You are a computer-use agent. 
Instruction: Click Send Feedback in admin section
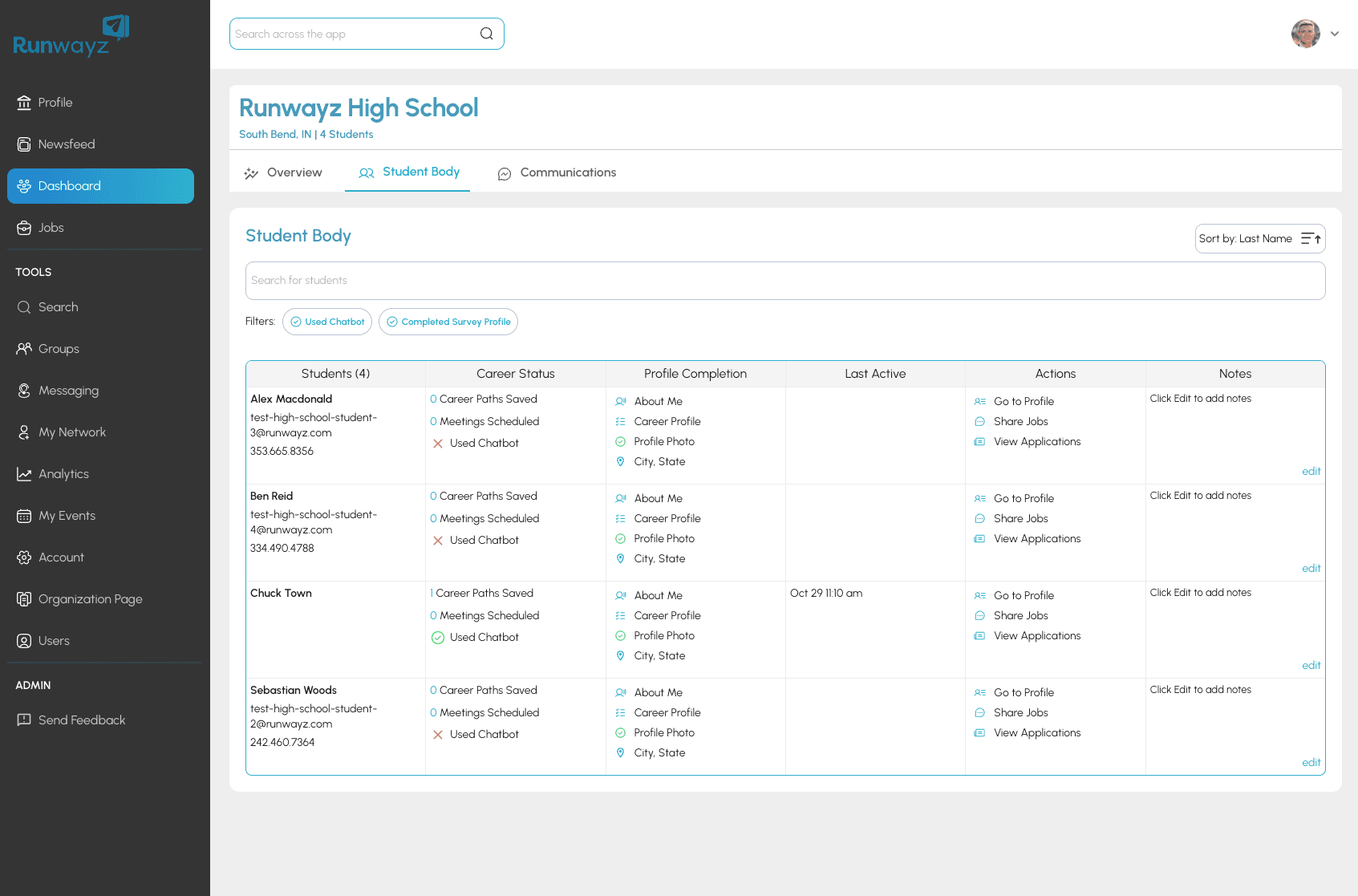pyautogui.click(x=81, y=720)
